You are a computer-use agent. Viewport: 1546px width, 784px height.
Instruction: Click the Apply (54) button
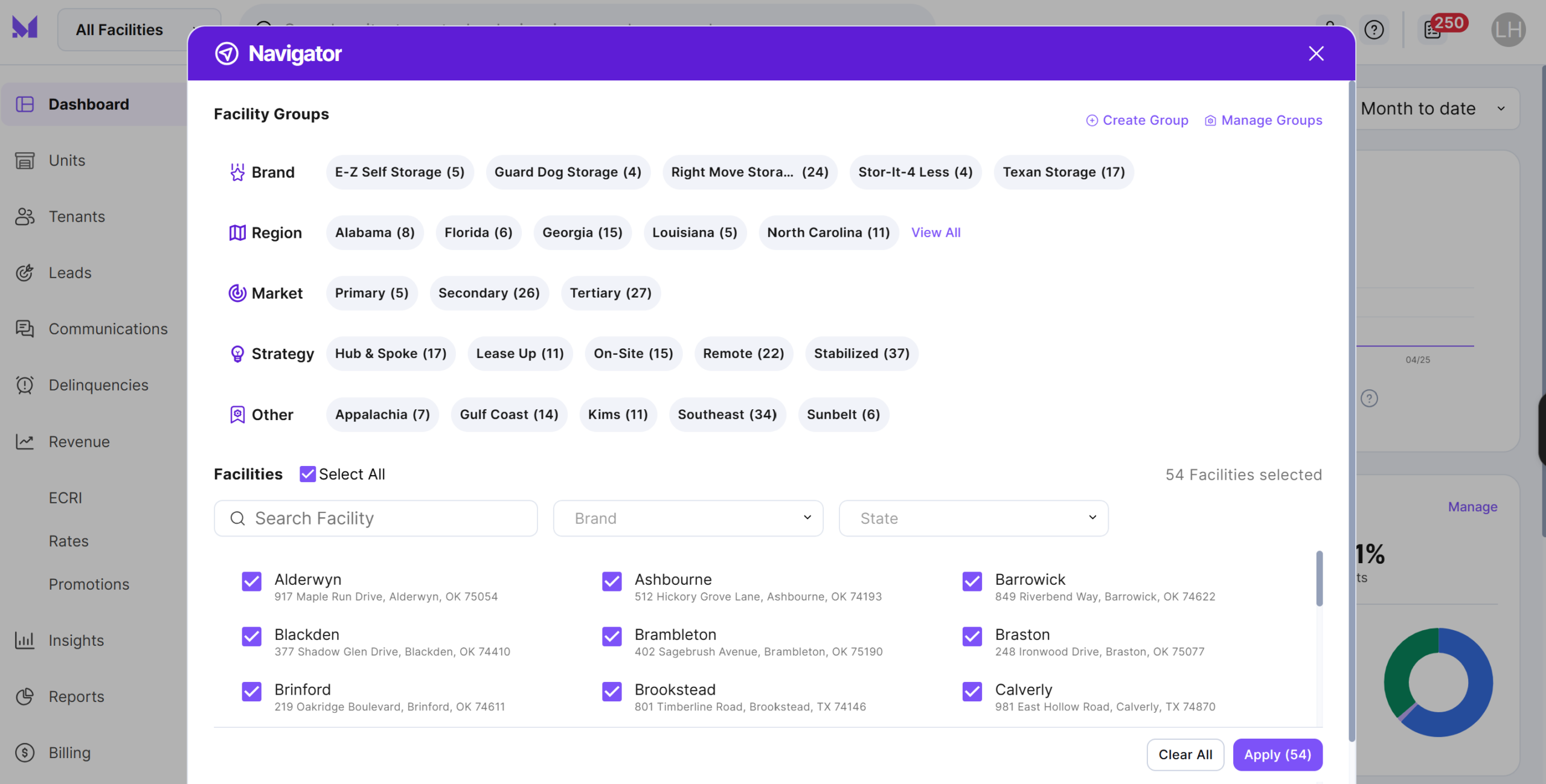[1277, 754]
